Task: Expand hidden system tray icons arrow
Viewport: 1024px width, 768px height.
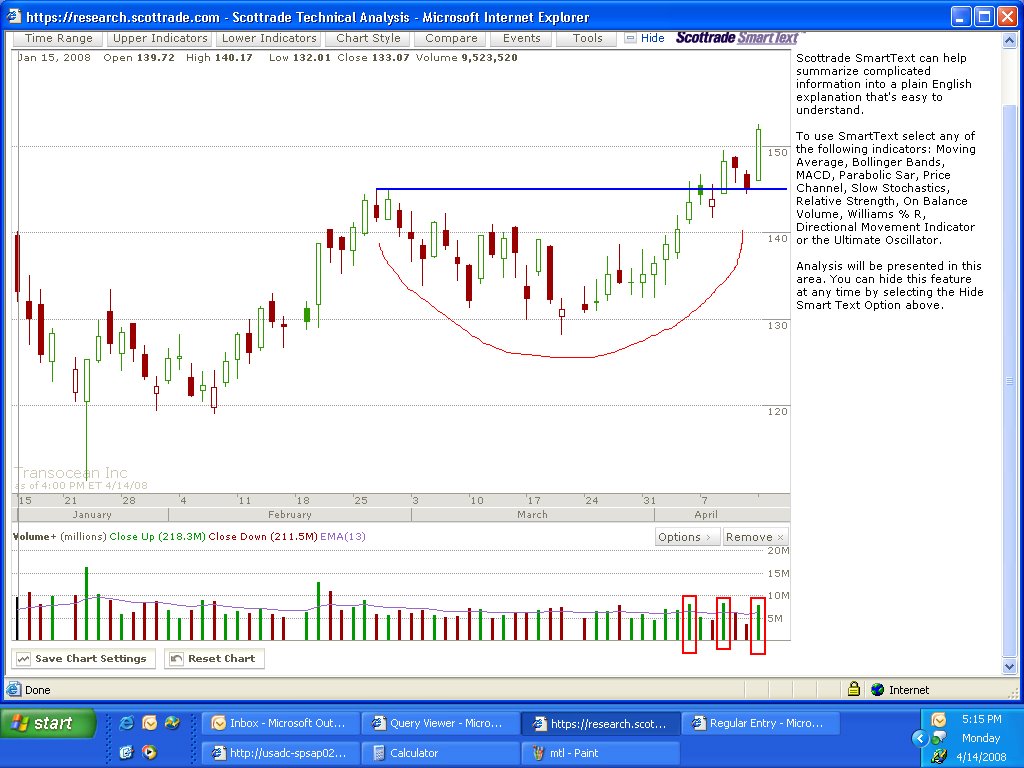Action: 920,738
